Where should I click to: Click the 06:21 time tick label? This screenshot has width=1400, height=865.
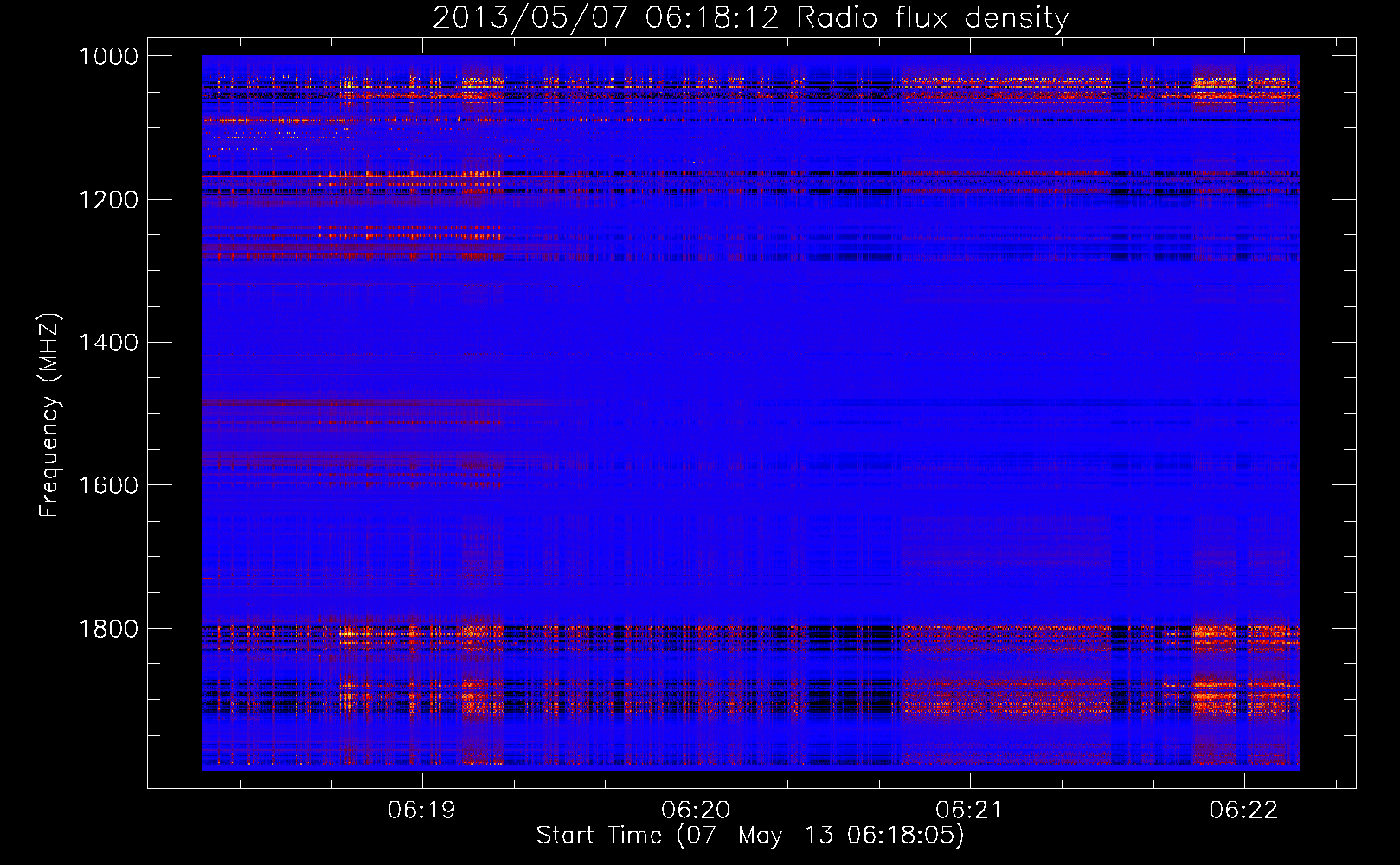point(969,811)
